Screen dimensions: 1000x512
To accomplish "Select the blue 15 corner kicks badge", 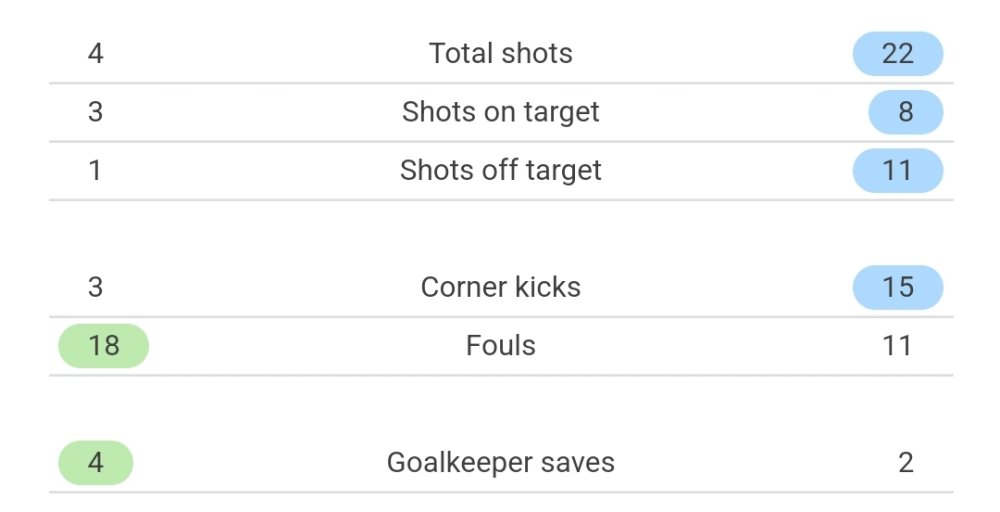I will pos(898,288).
